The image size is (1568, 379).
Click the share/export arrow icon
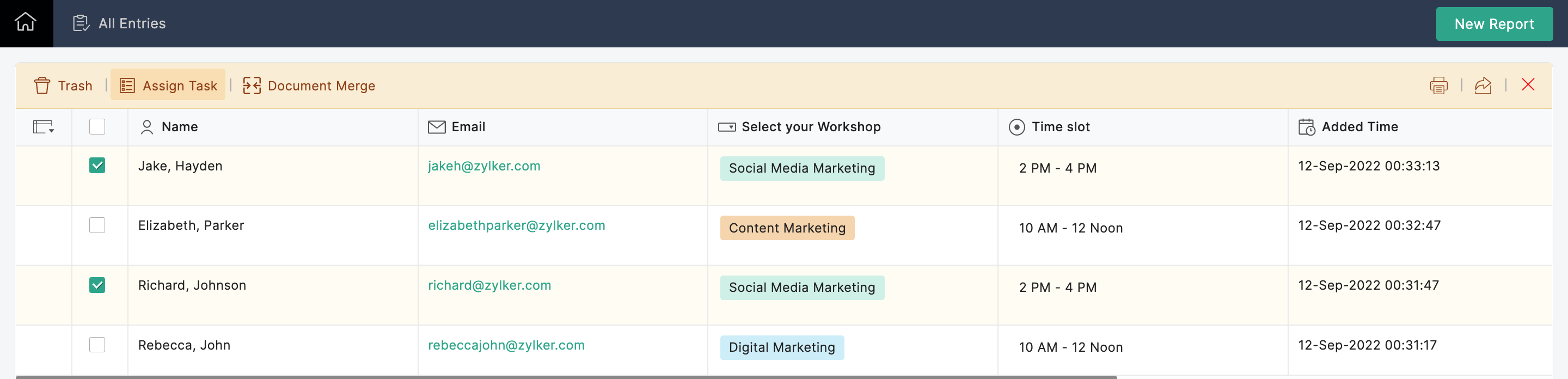(x=1483, y=86)
